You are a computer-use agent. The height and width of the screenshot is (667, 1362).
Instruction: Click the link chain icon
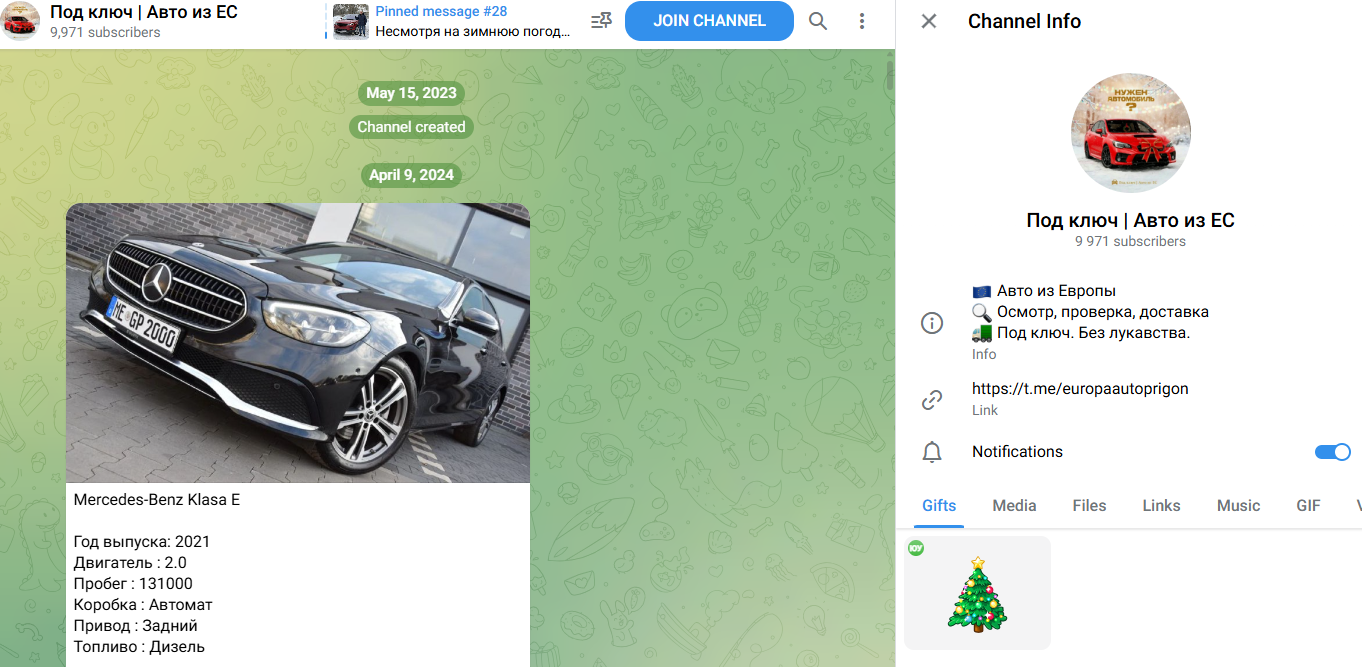(932, 400)
